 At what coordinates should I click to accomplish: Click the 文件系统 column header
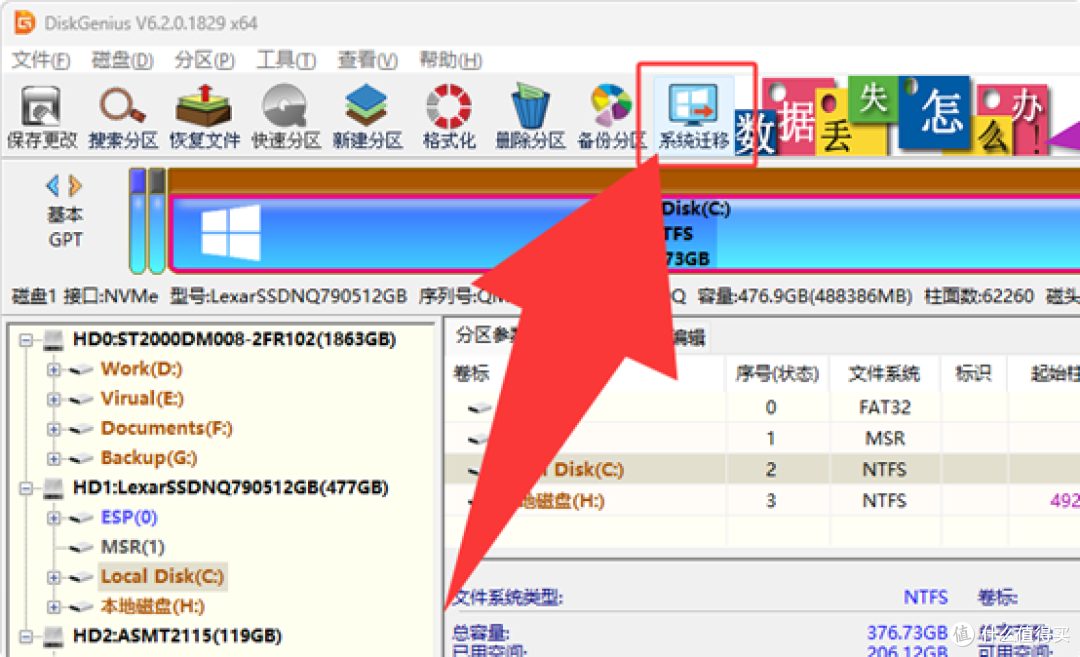[884, 374]
